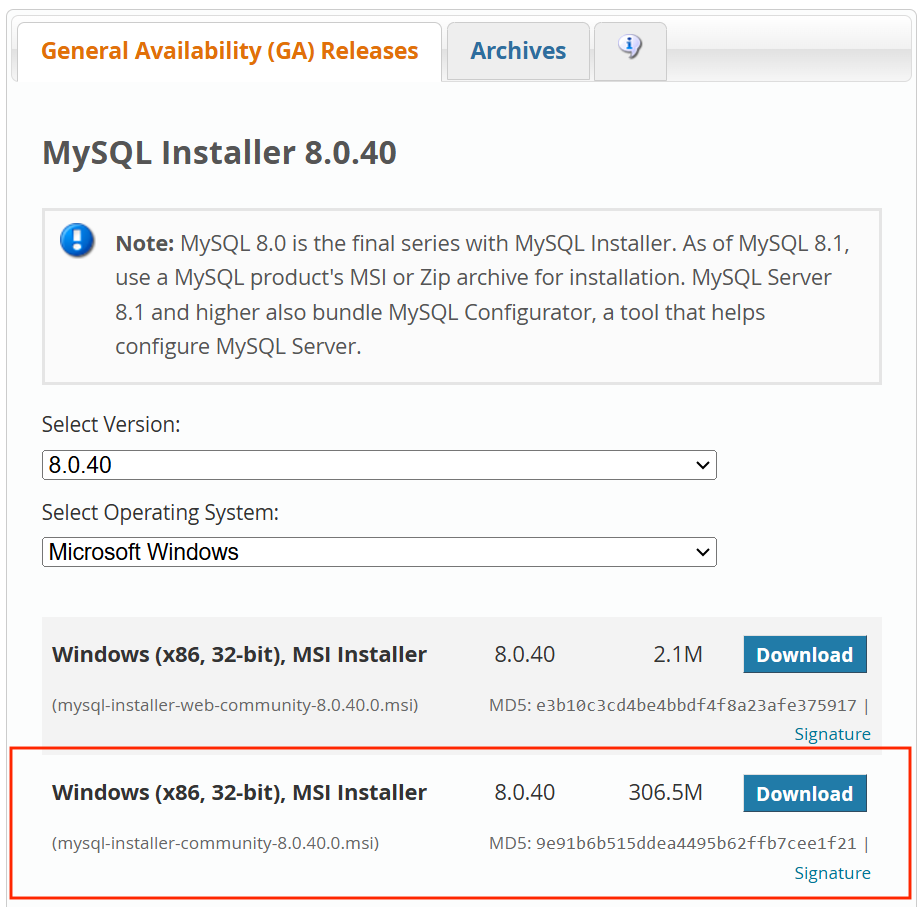
Task: Click version 8.0.40 in the 2.1M row
Action: (524, 654)
